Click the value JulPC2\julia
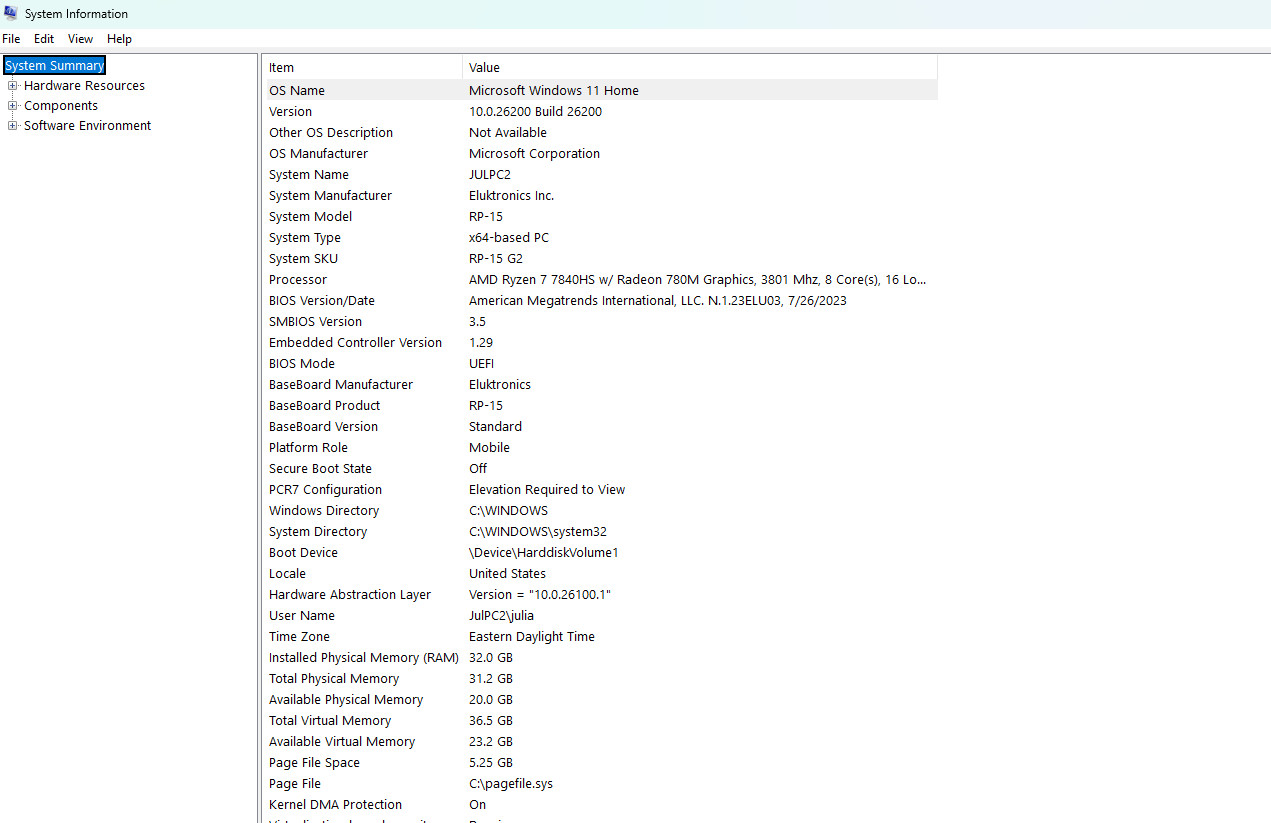This screenshot has width=1271, height=823. 502,616
